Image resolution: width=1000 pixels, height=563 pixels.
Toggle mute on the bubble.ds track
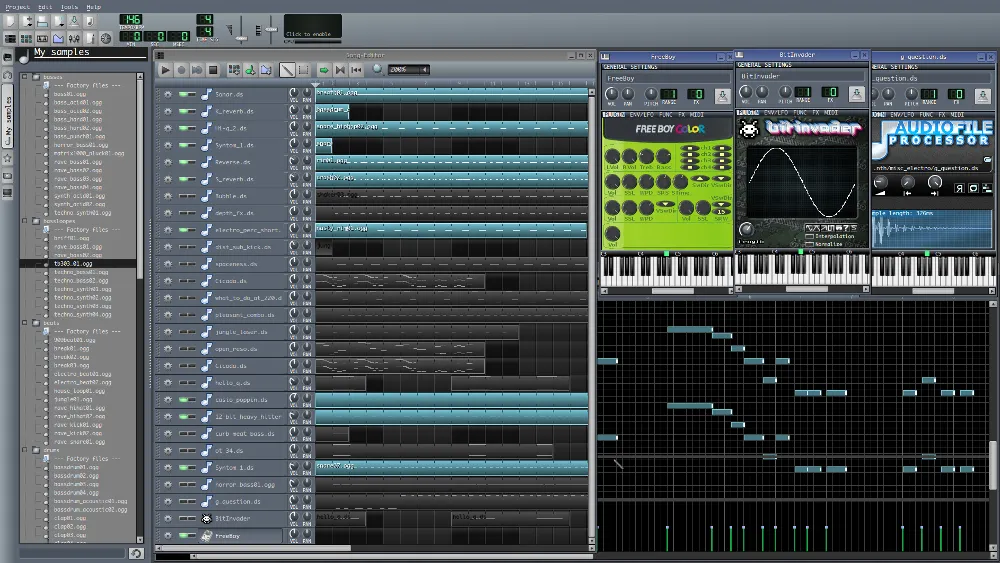pos(183,196)
